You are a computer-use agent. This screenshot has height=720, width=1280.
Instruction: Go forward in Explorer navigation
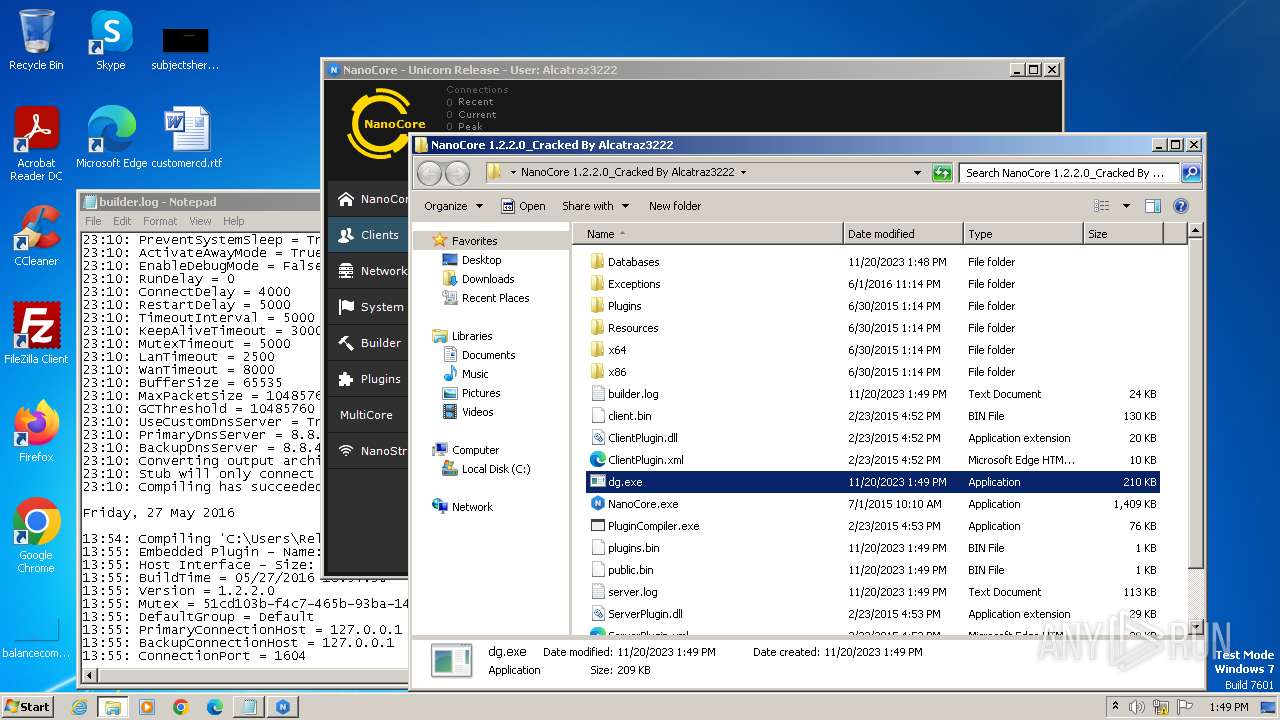457,173
